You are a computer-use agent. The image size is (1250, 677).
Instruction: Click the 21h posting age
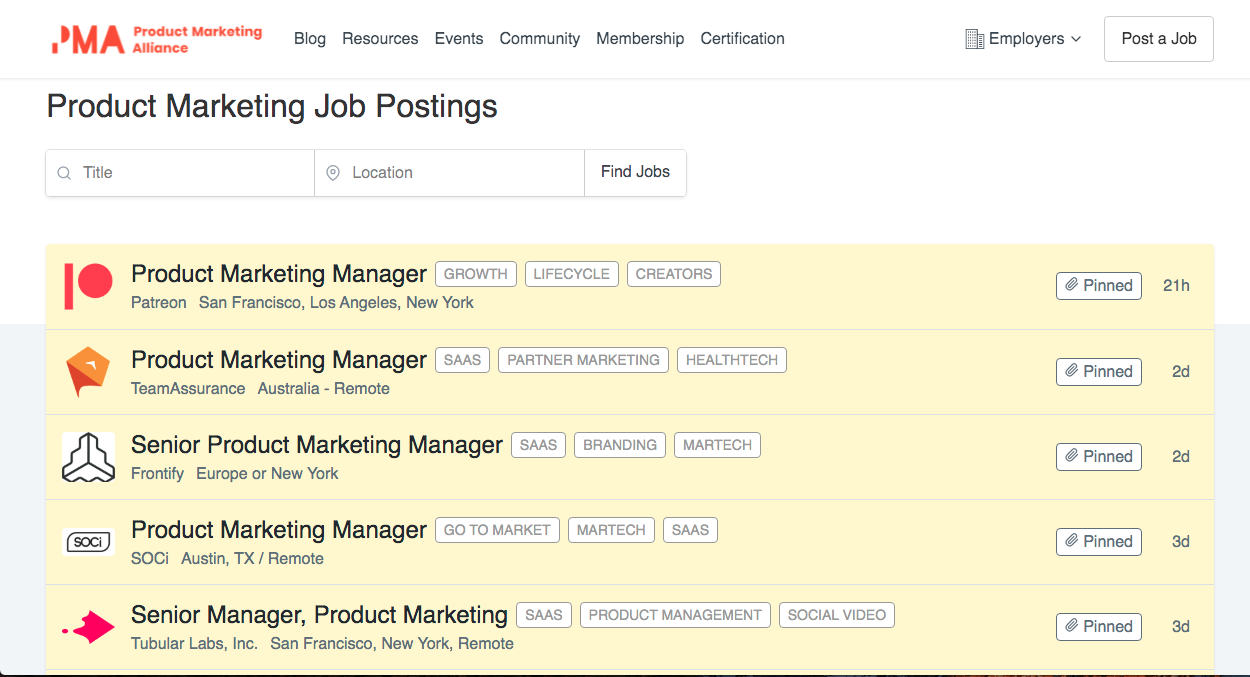click(1176, 286)
